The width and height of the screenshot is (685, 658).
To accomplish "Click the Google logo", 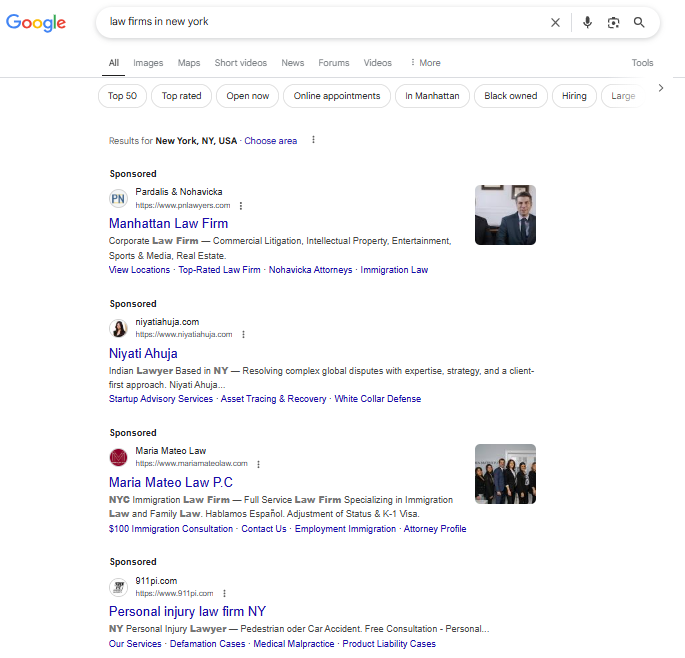I will (x=36, y=23).
